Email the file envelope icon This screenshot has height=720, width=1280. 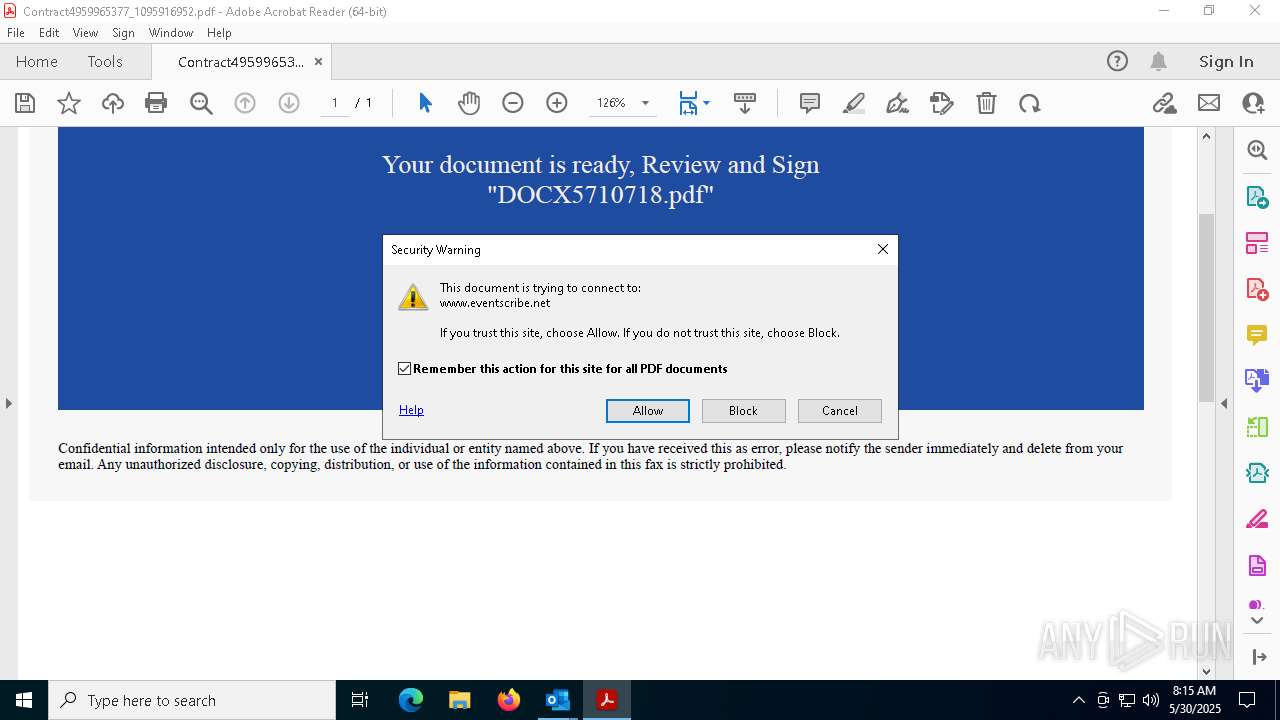pyautogui.click(x=1209, y=103)
